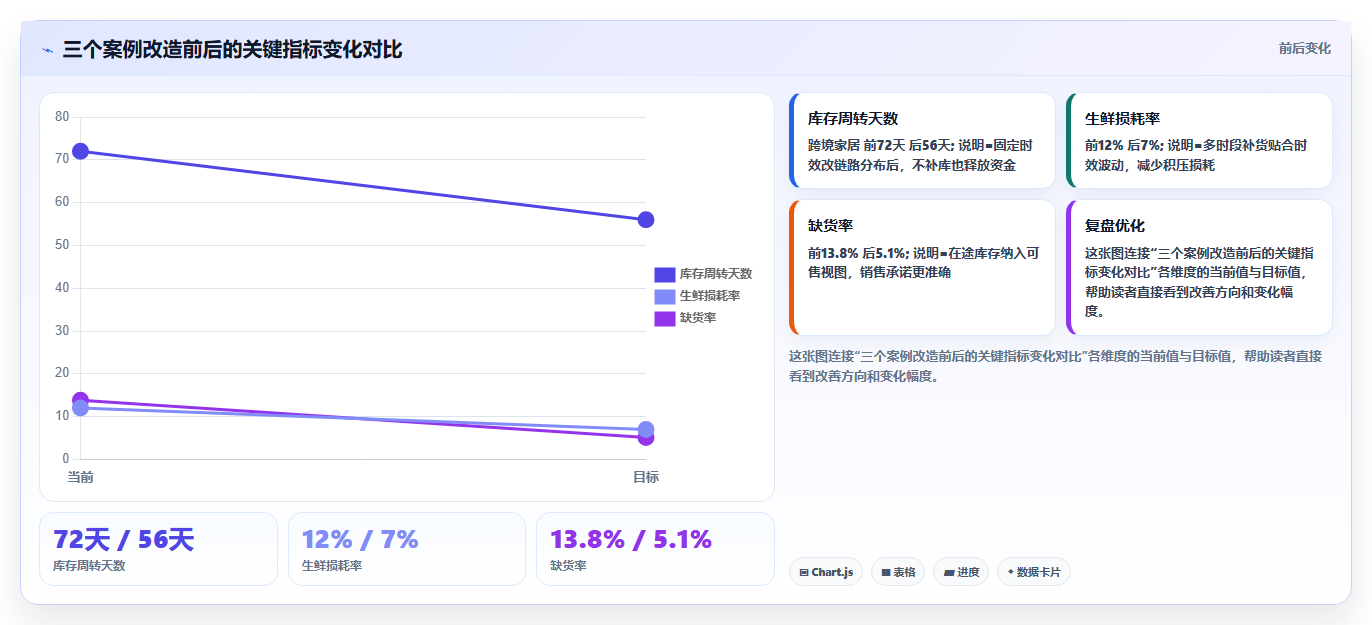Select the 库存周转天数 info card heading
1372x625 pixels.
point(853,119)
